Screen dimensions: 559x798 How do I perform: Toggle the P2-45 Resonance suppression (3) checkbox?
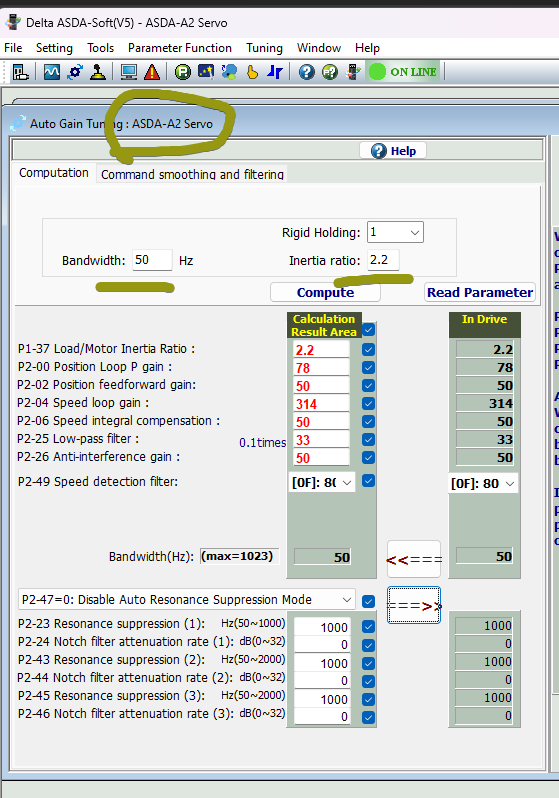tap(369, 699)
